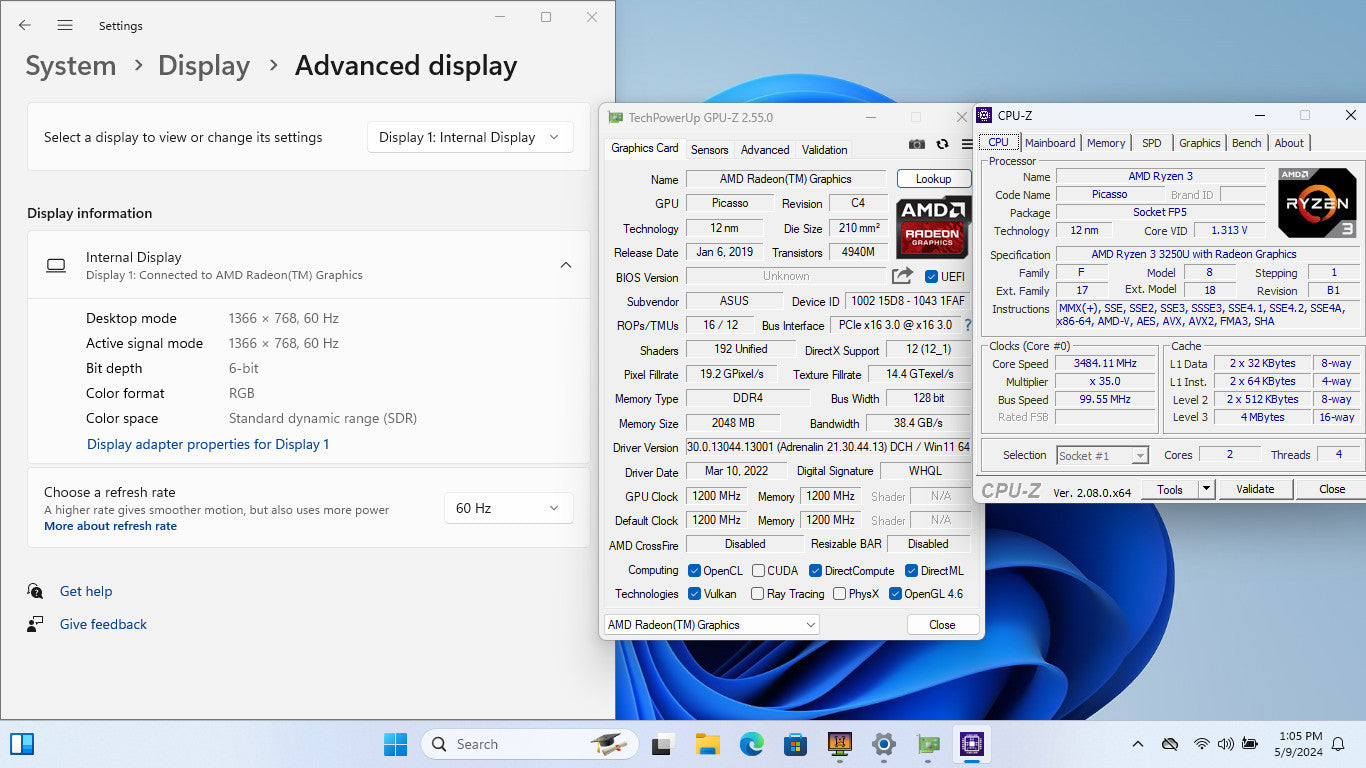The height and width of the screenshot is (768, 1366).
Task: Go back with the Settings back arrow
Action: [25, 25]
